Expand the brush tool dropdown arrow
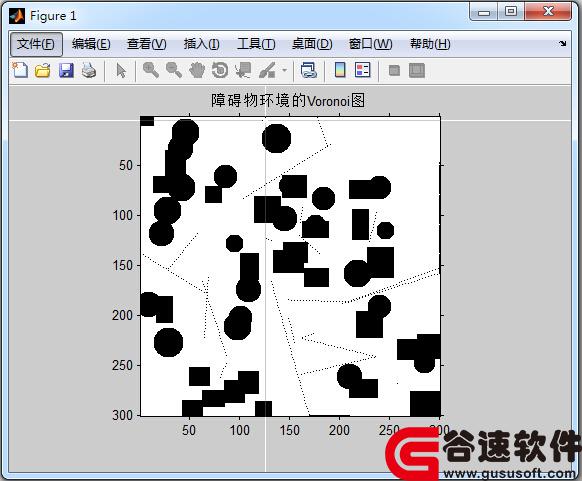Viewport: 582px width, 481px height. click(285, 70)
